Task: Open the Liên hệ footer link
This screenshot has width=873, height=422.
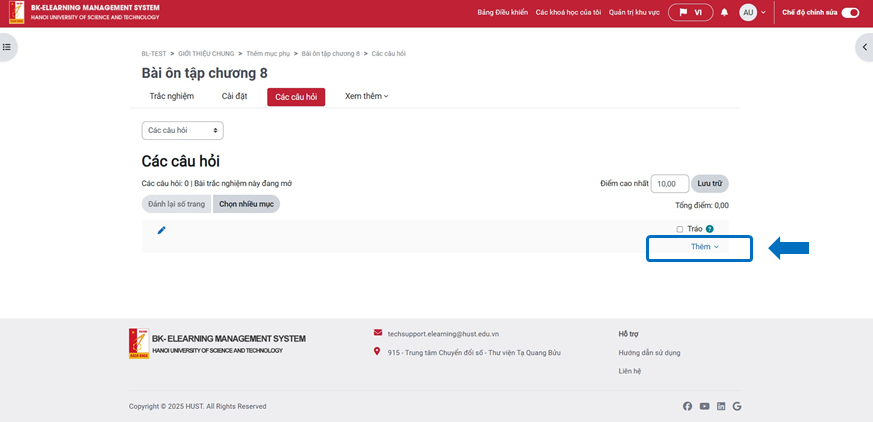Action: [x=630, y=371]
